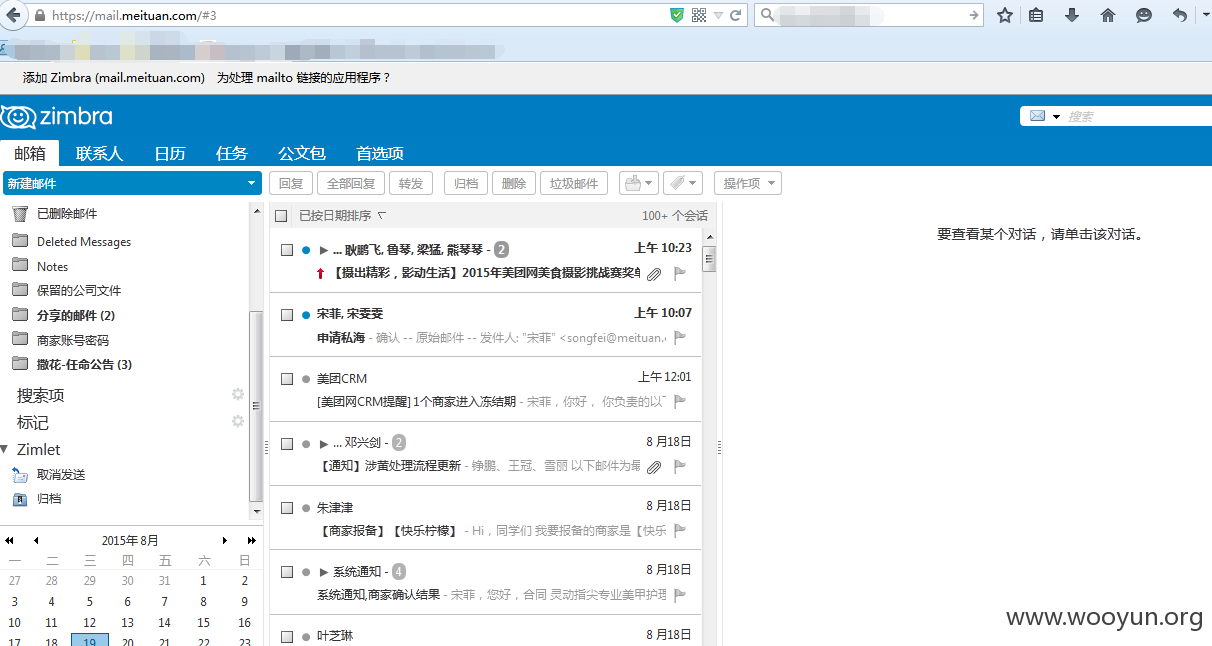Flag the 商家报备 快乐柠檬 email

click(x=680, y=530)
